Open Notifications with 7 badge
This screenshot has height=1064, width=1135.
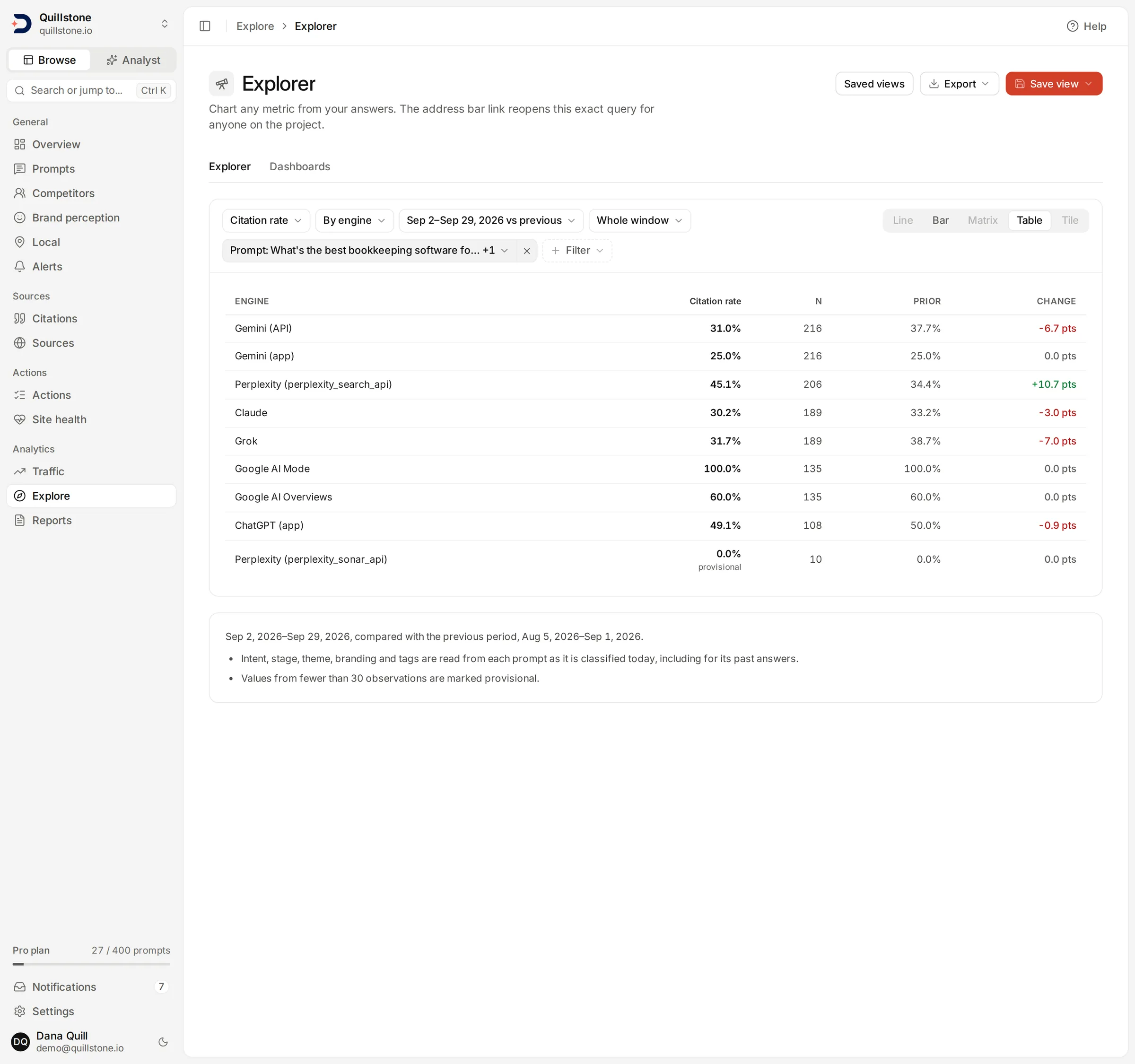tap(91, 987)
